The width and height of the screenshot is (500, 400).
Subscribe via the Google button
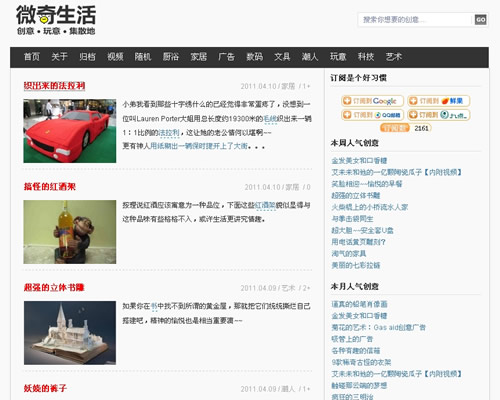[372, 101]
